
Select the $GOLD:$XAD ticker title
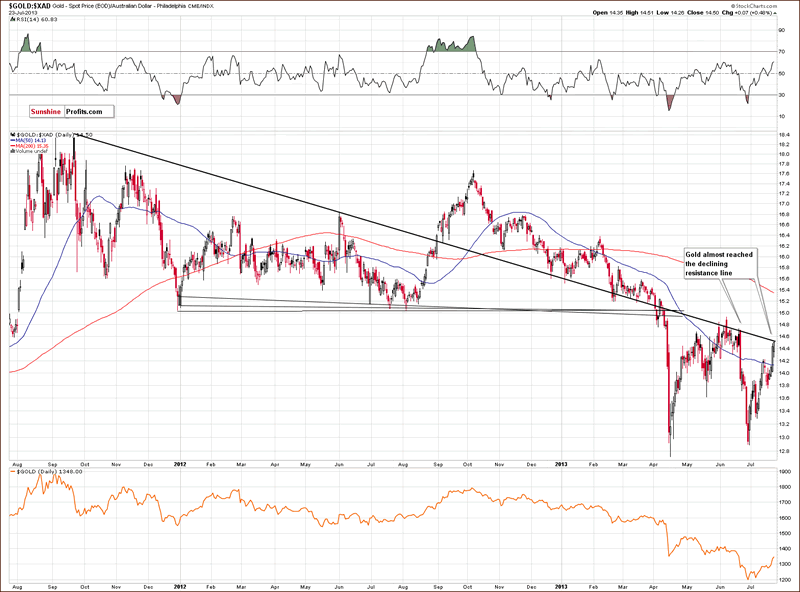coord(31,6)
